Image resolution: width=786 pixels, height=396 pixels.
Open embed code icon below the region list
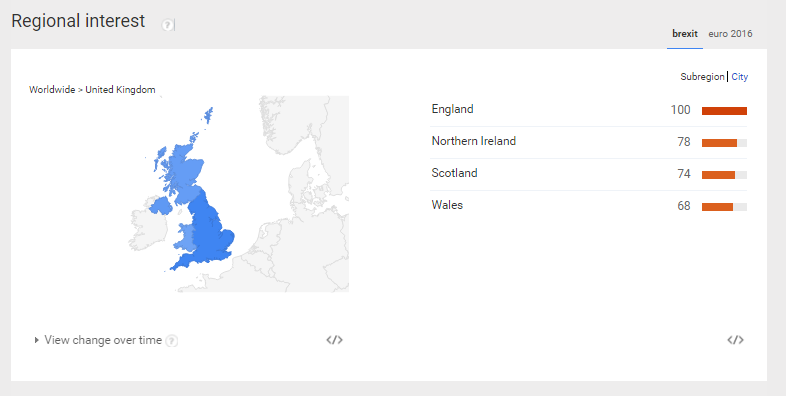pos(735,340)
